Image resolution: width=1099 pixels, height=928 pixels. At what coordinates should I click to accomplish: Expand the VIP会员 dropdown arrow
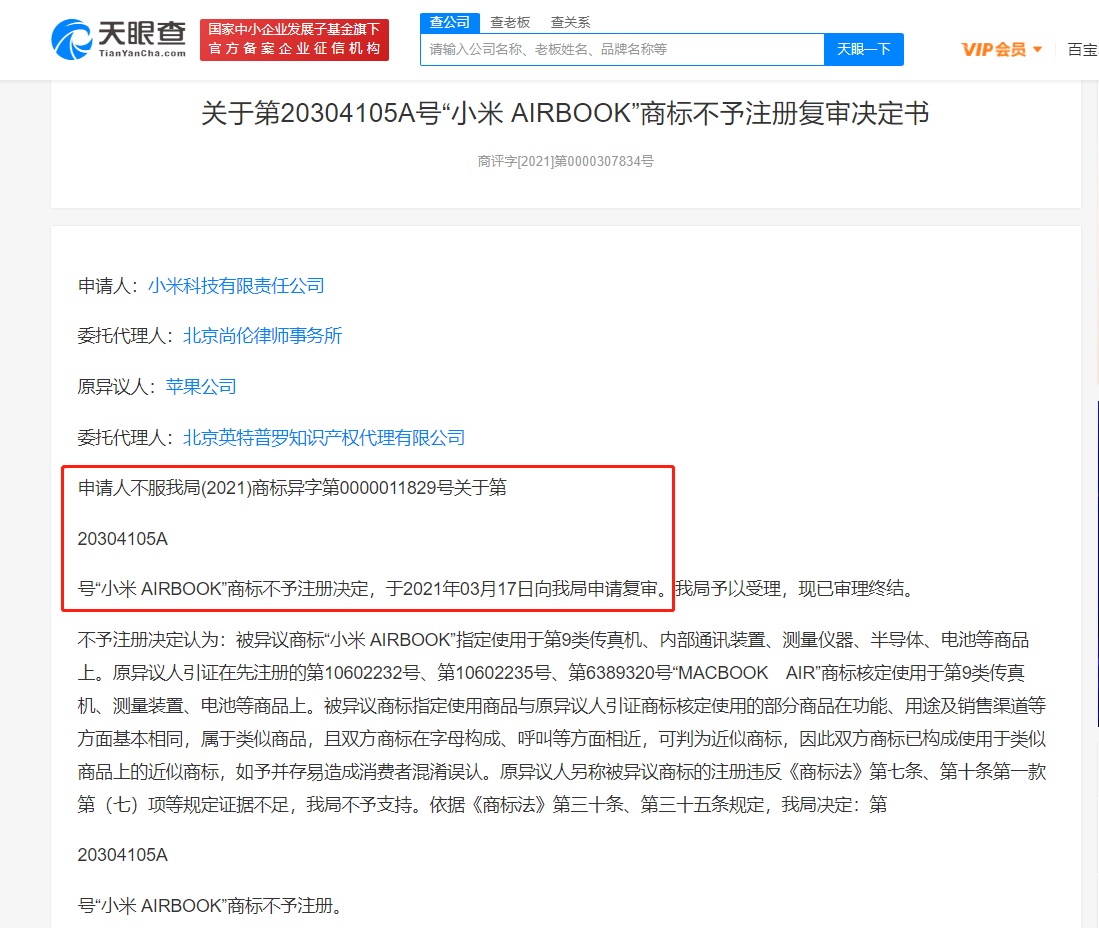click(x=1037, y=50)
